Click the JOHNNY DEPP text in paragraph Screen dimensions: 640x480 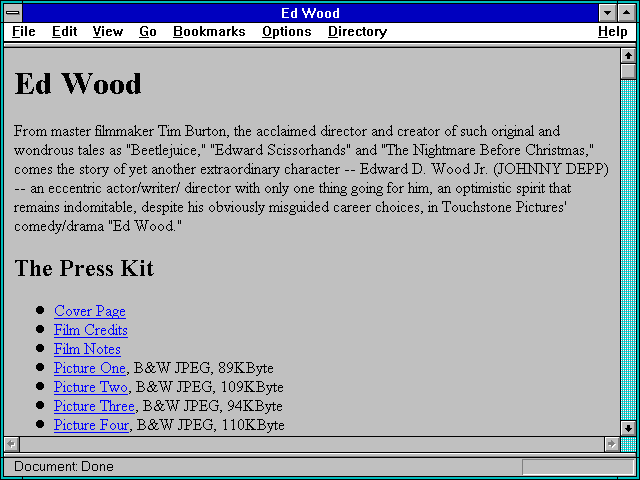551,169
